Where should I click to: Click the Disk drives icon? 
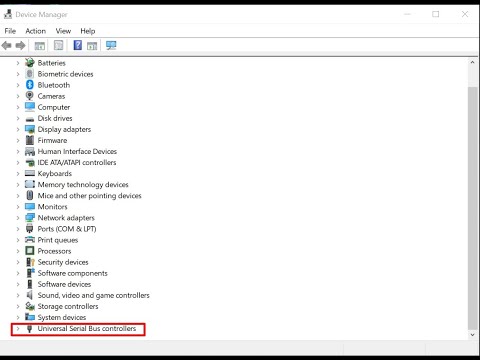(x=30, y=119)
